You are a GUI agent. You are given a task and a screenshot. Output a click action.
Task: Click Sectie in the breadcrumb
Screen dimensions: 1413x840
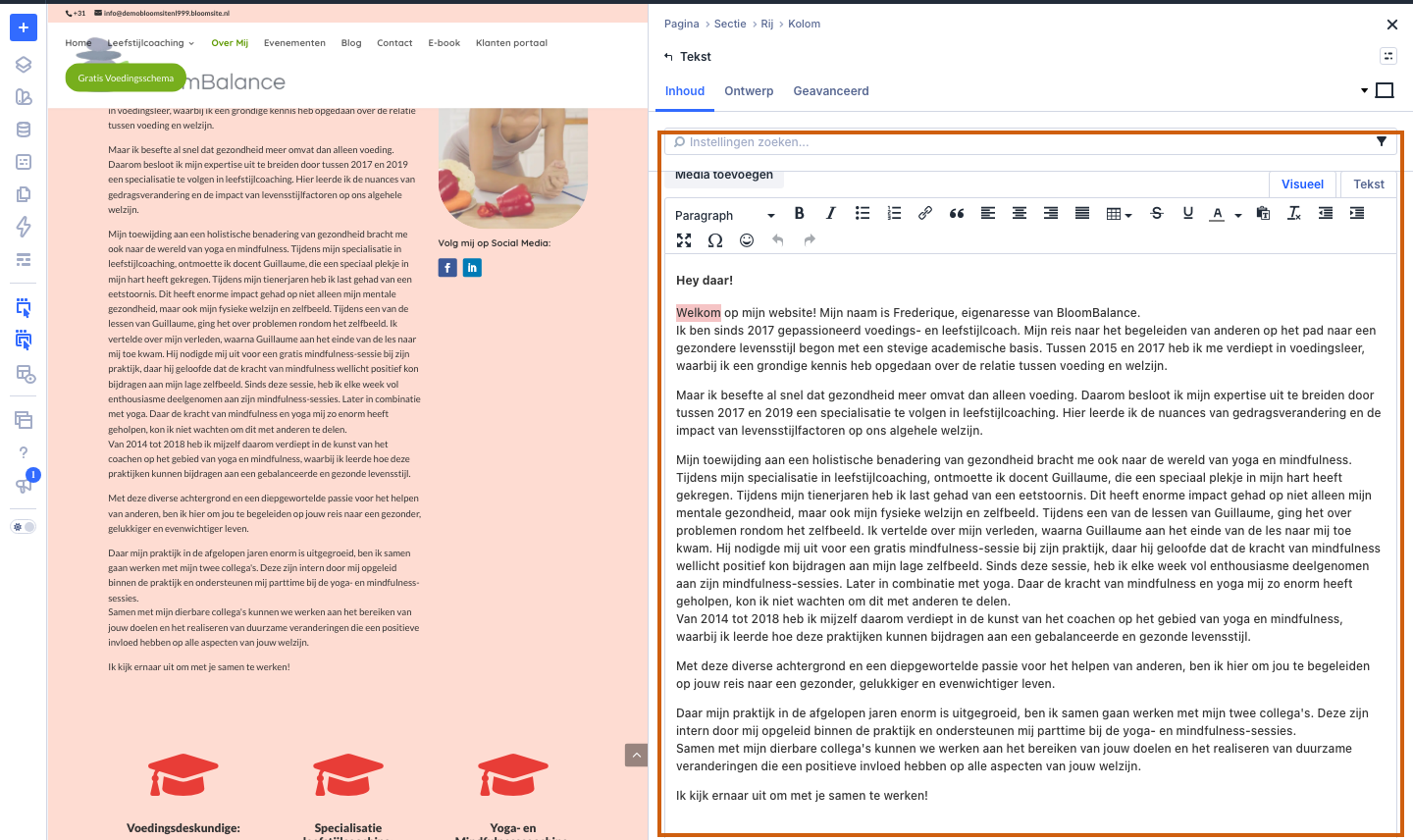tap(730, 24)
